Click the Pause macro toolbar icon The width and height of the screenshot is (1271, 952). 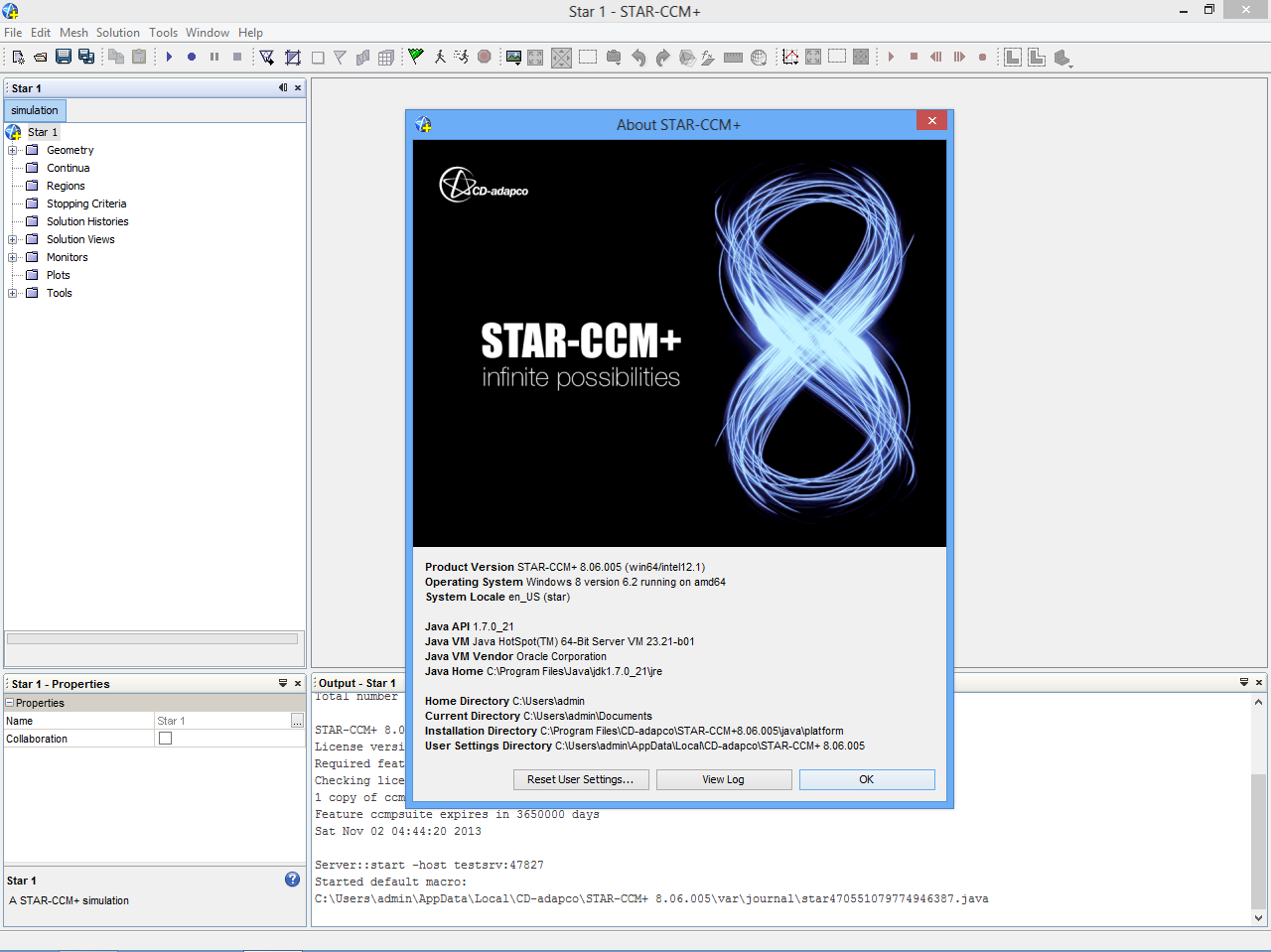[x=214, y=57]
